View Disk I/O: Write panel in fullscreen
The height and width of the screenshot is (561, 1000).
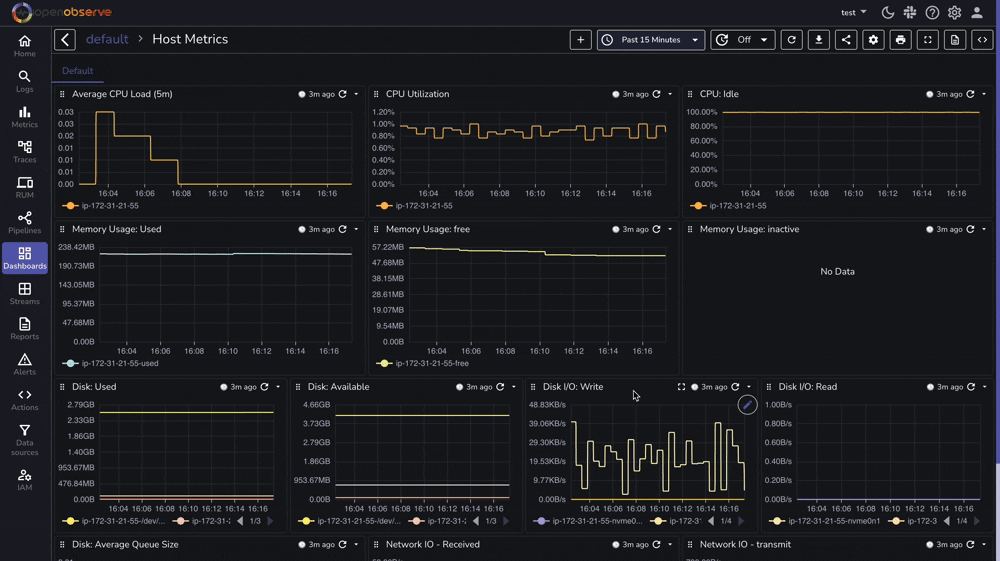(x=681, y=387)
